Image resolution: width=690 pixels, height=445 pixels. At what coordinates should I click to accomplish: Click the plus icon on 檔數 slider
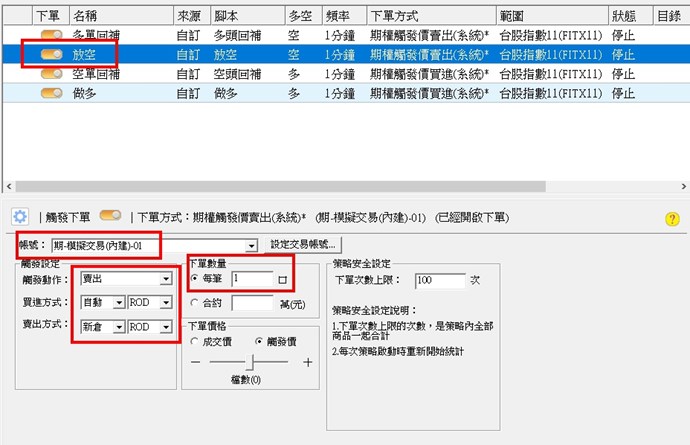(307, 362)
